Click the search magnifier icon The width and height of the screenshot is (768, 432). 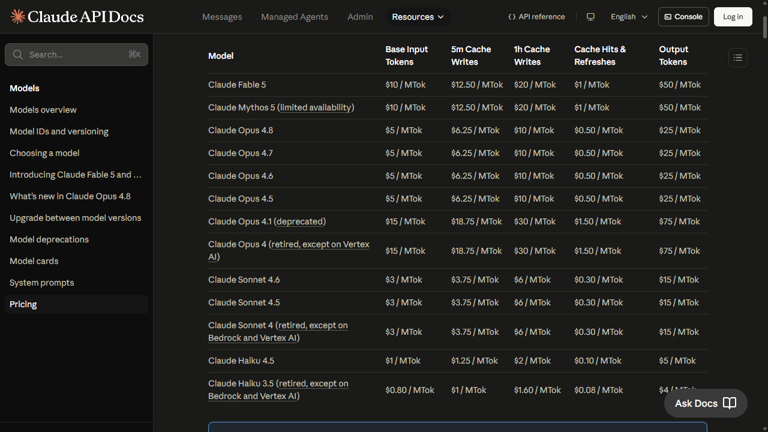click(18, 54)
